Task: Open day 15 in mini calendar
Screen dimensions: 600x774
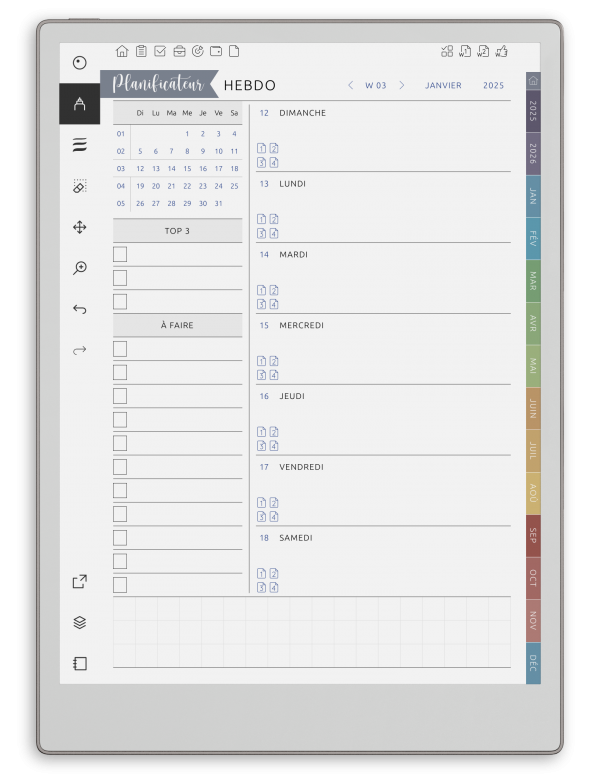Action: coord(187,169)
